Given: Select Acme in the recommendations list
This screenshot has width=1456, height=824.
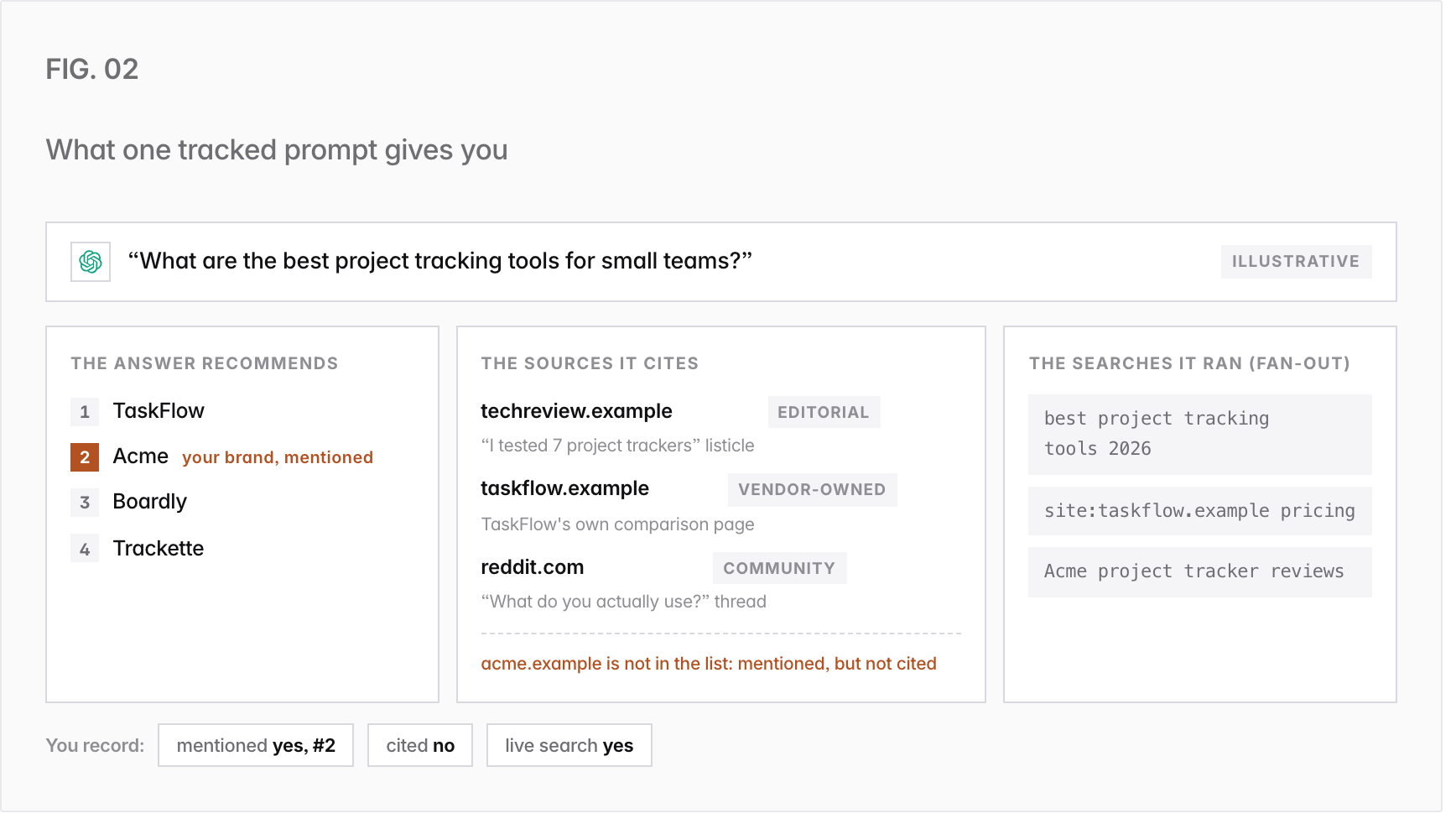Looking at the screenshot, I should point(141,456).
